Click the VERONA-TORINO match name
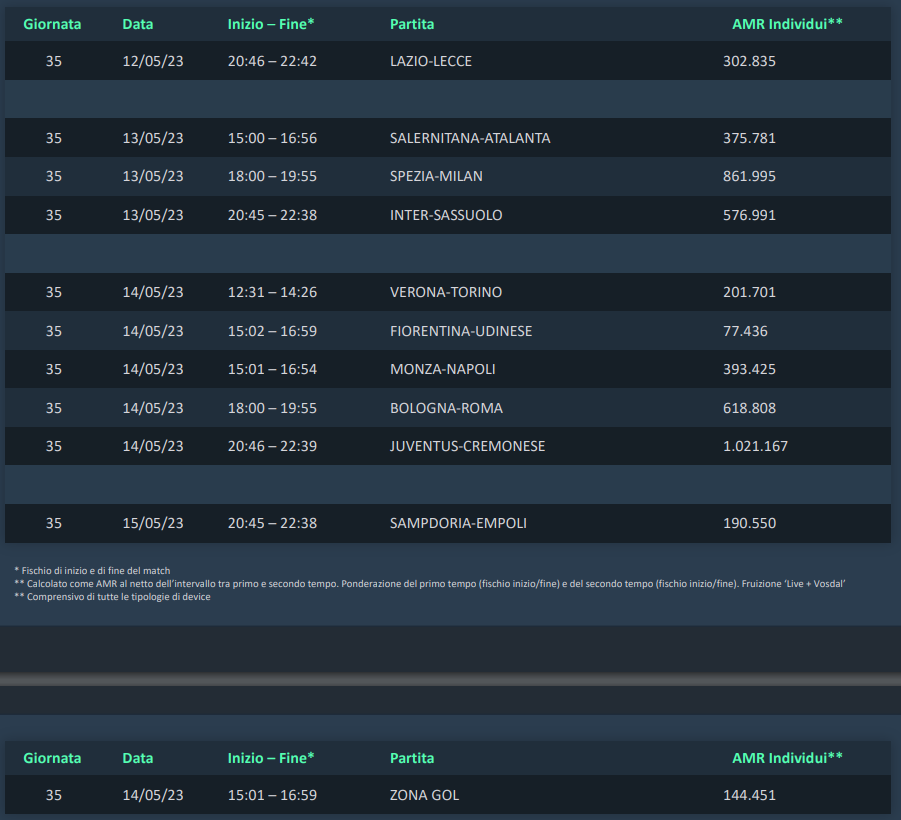Viewport: 901px width, 820px height. tap(446, 292)
